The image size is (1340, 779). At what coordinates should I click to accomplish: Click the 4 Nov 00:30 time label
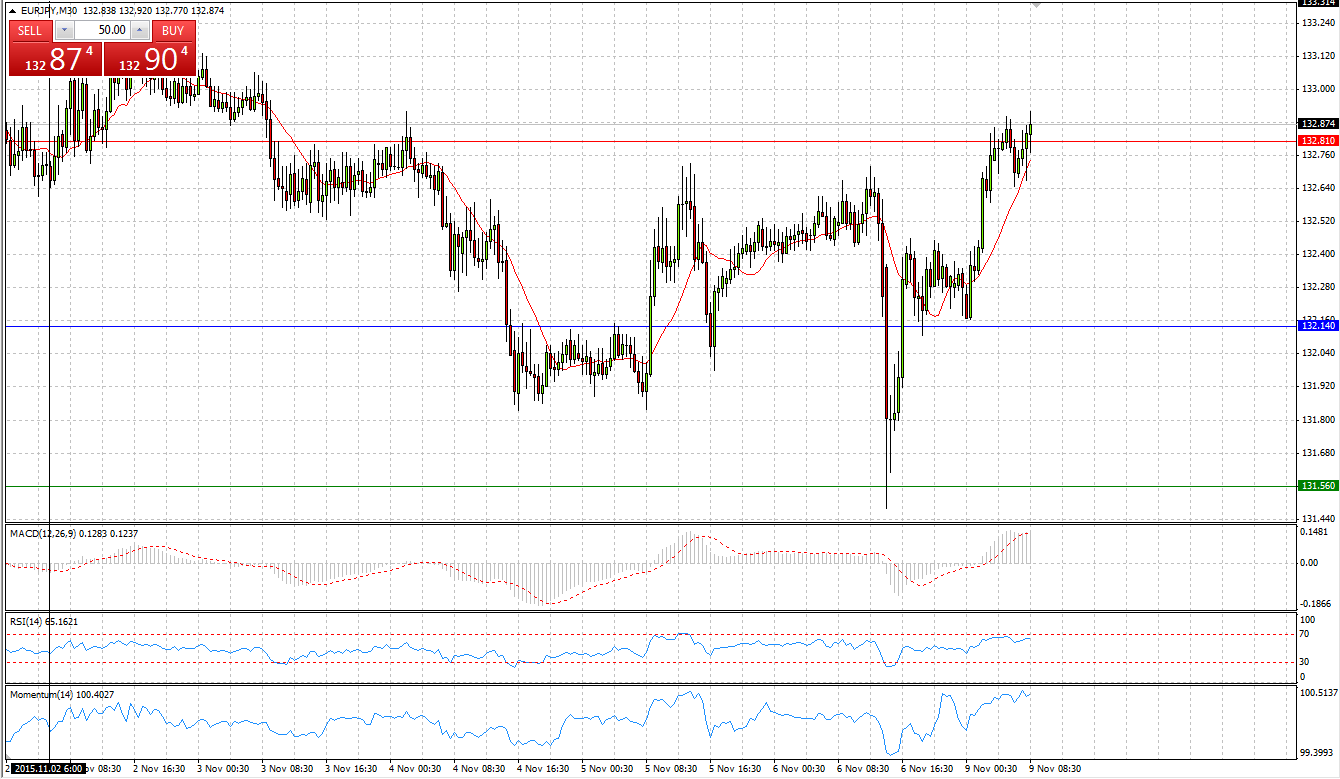[x=415, y=770]
